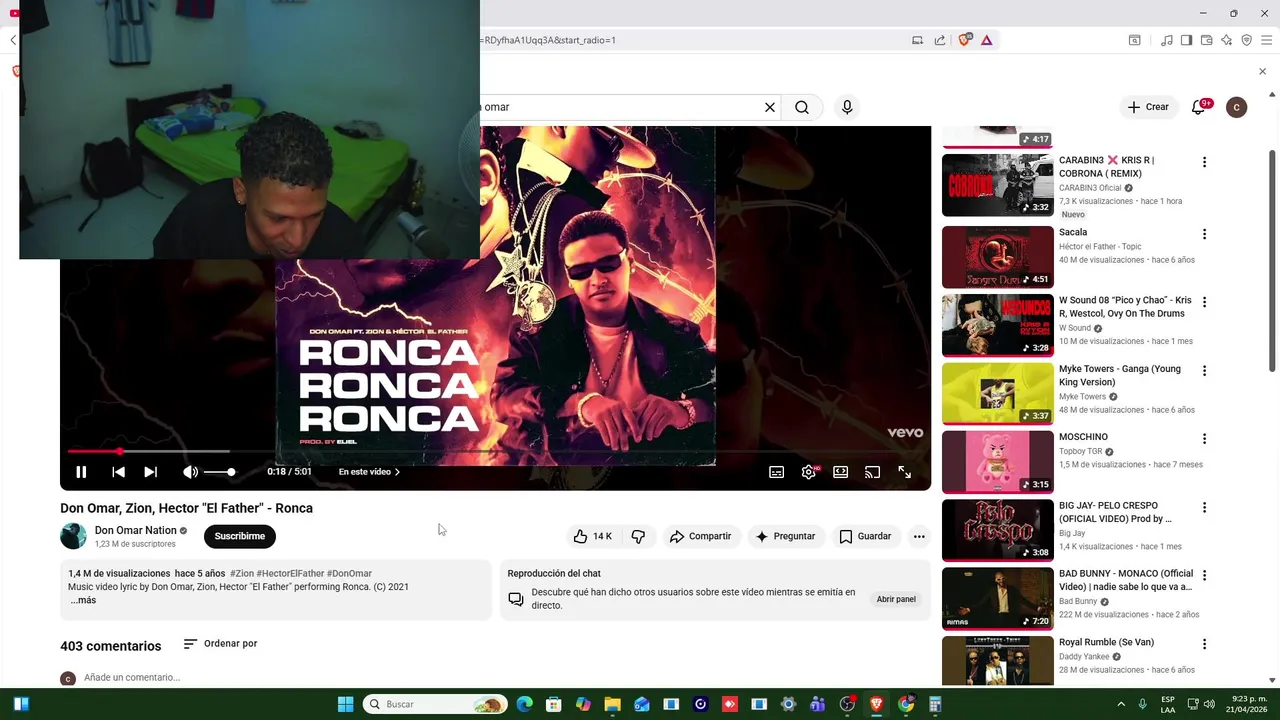Skip to the next video
Image resolution: width=1280 pixels, height=720 pixels.
150,472
